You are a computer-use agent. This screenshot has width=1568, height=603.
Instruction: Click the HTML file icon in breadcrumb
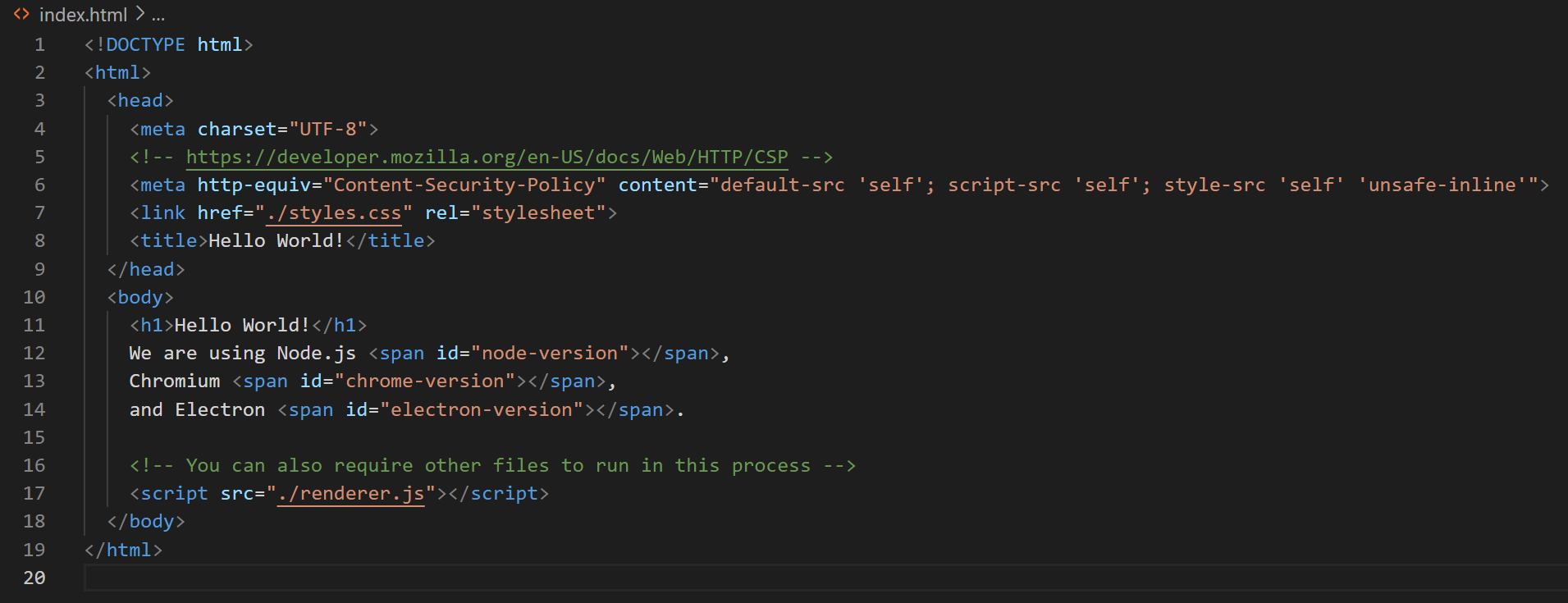(x=21, y=14)
